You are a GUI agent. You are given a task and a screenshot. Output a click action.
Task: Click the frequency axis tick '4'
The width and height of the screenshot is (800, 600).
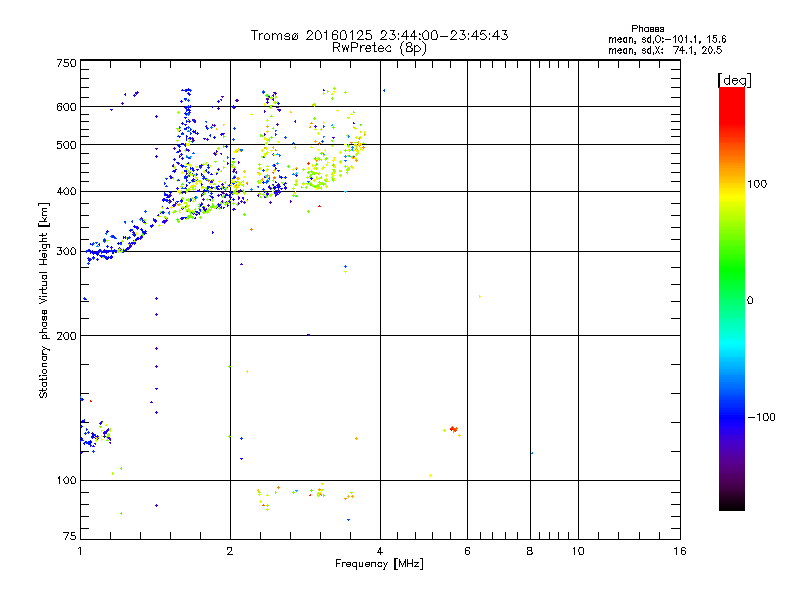[380, 551]
